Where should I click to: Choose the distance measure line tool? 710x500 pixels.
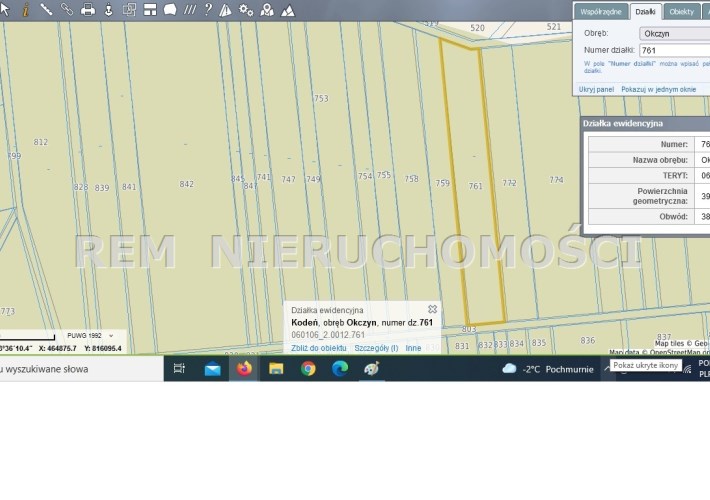(46, 10)
